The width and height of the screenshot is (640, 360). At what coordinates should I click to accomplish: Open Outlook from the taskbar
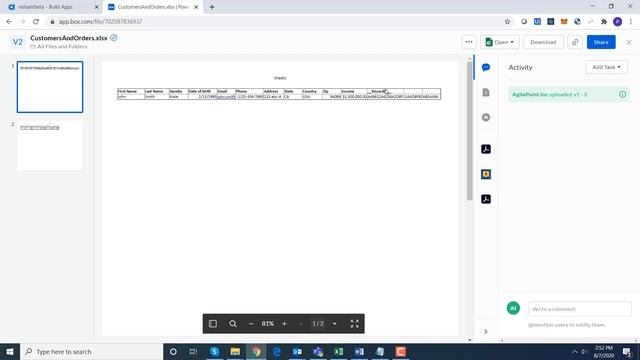[297, 351]
